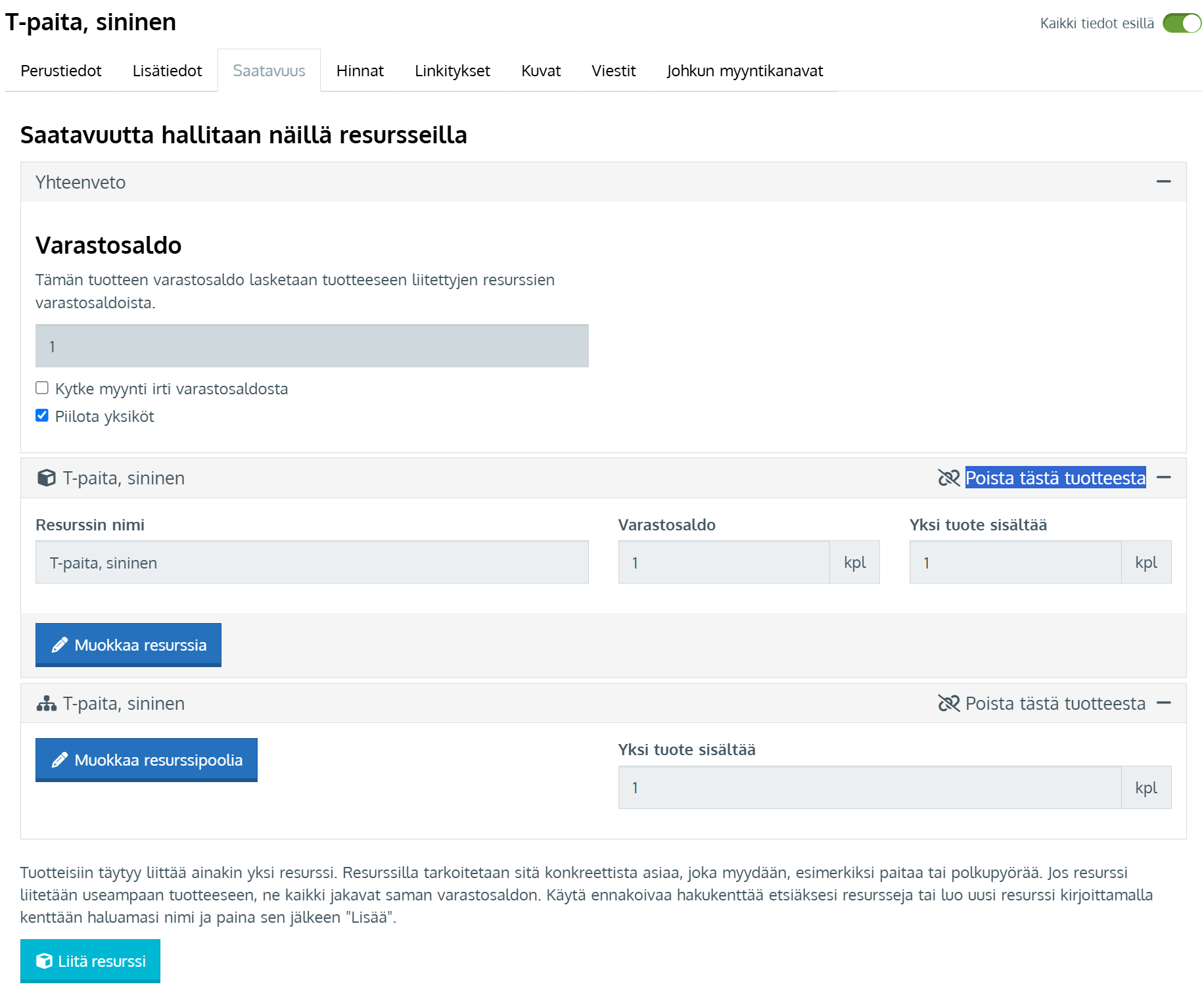This screenshot has height=999, width=1204.
Task: Uncheck the Piilota yksiköt checkbox
Action: [x=42, y=415]
